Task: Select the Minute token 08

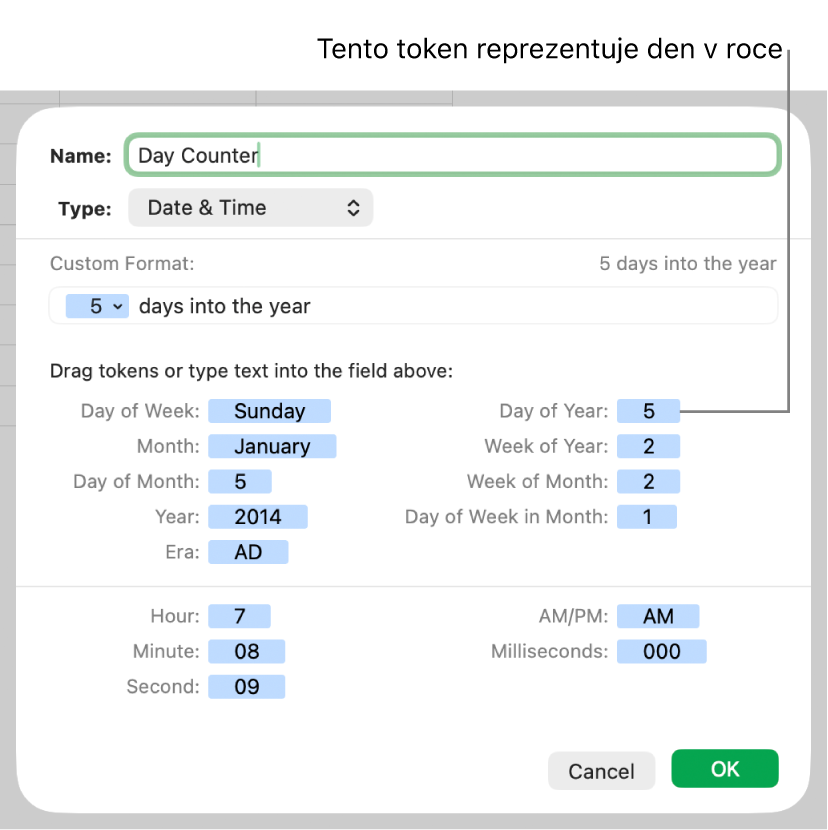Action: point(247,651)
